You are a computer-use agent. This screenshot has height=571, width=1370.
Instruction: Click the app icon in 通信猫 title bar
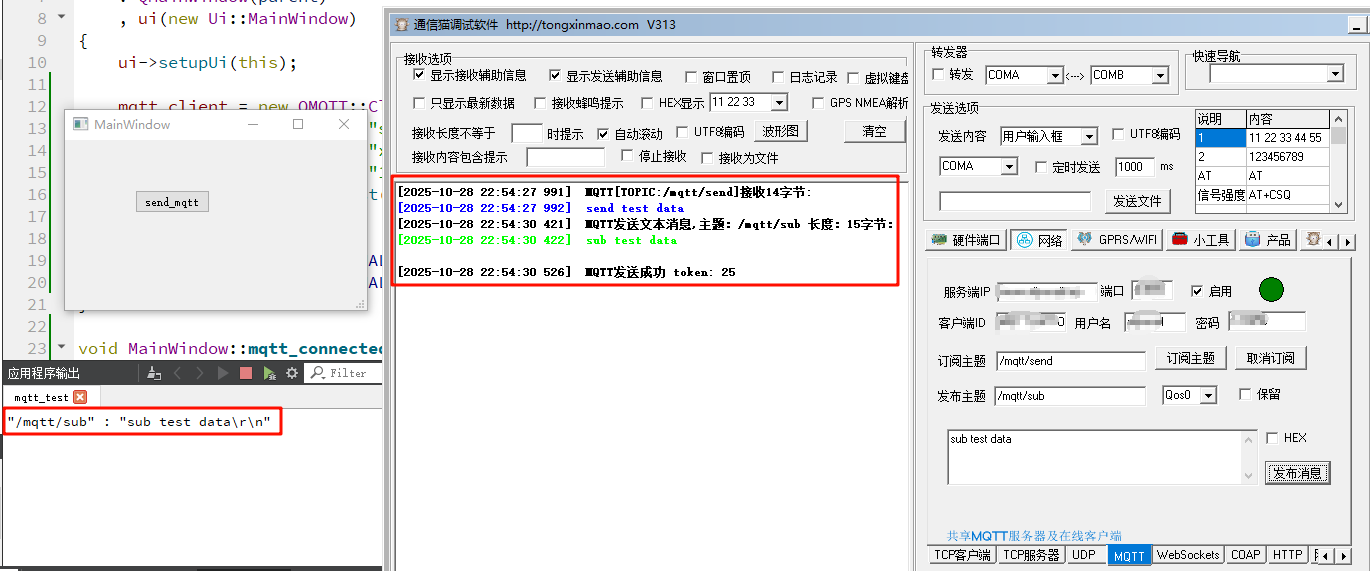coord(401,24)
